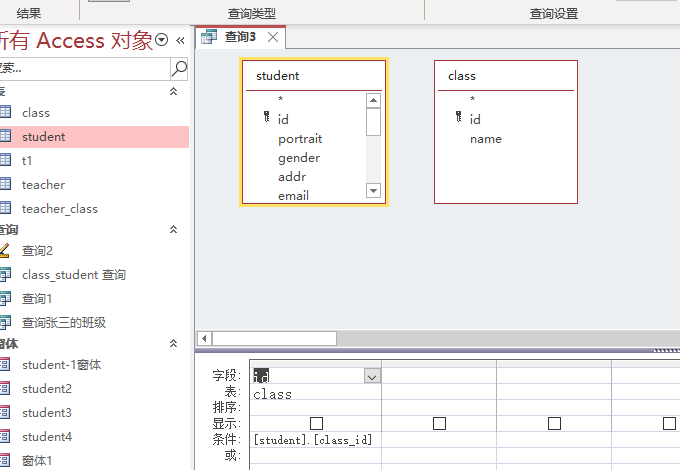The image size is (680, 470).
Task: Select teacher_class table name in navigation list
Action: (60, 209)
